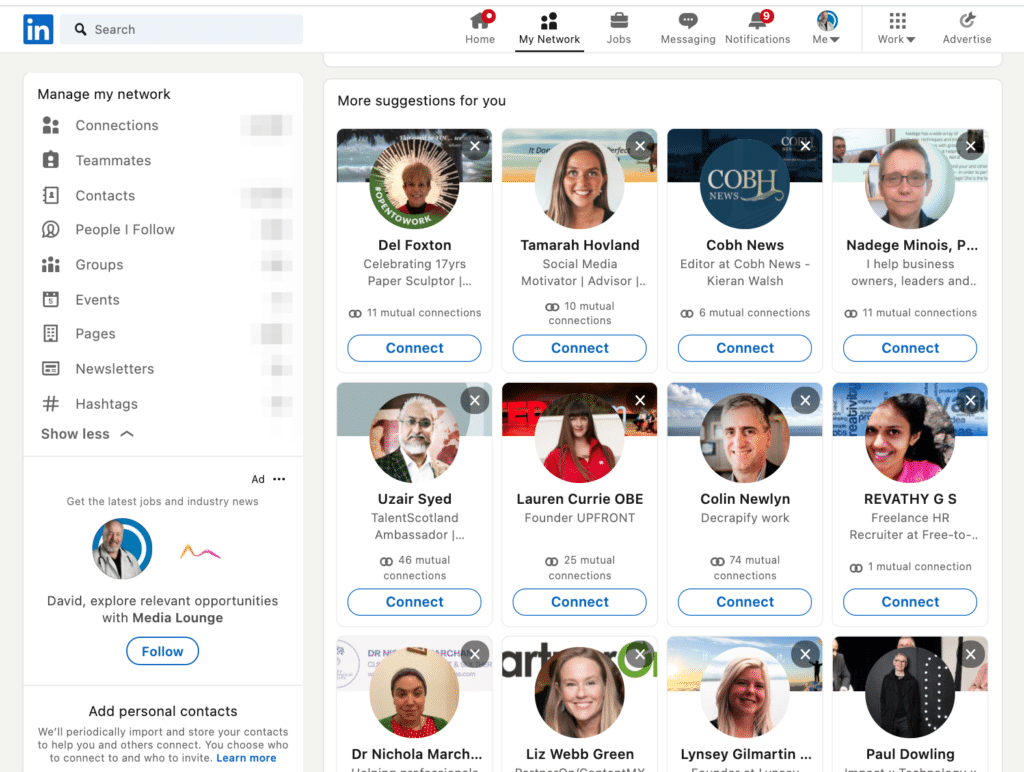Open the Work apps grid icon
This screenshot has height=772, width=1024.
click(x=895, y=20)
